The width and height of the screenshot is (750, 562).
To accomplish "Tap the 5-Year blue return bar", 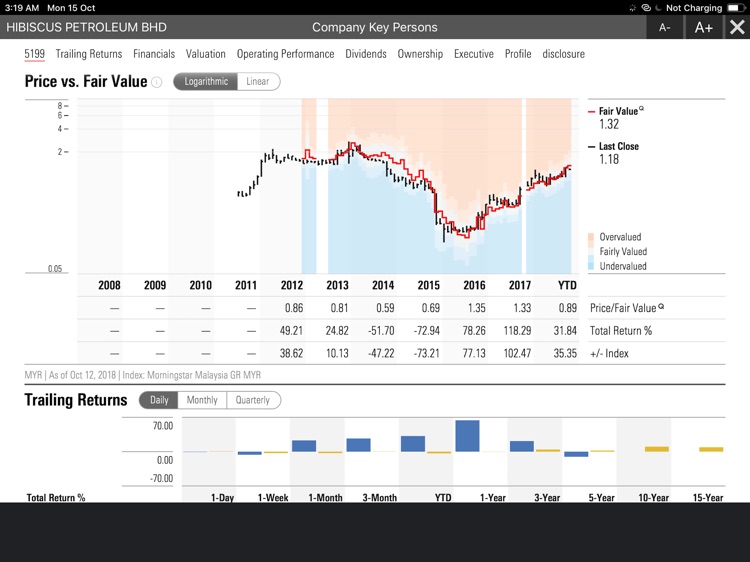I will coord(576,454).
